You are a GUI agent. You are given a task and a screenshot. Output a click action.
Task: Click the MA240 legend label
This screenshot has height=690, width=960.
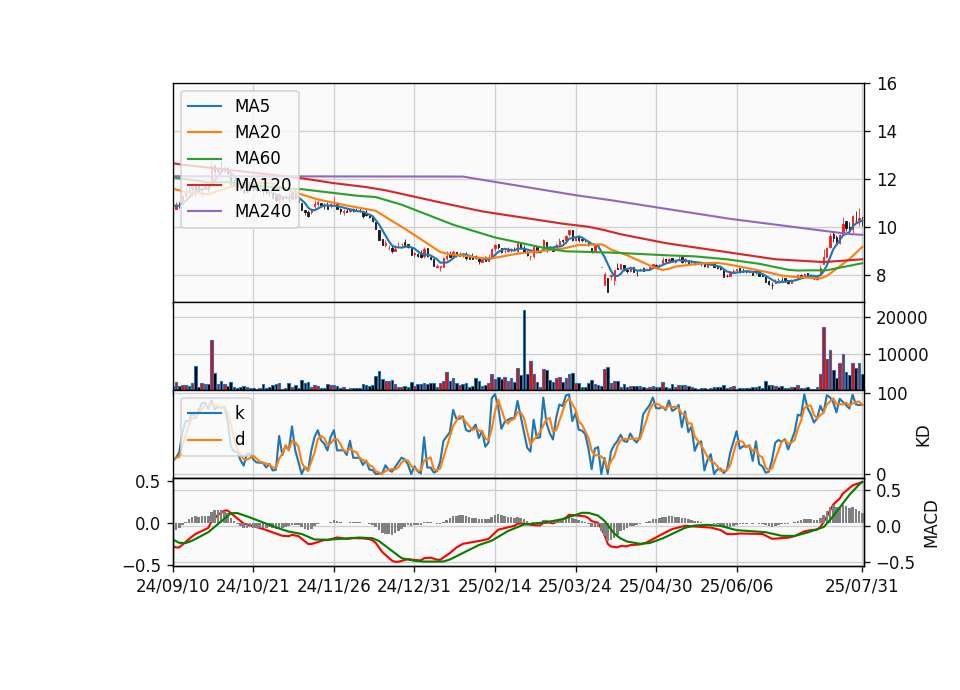click(x=263, y=211)
